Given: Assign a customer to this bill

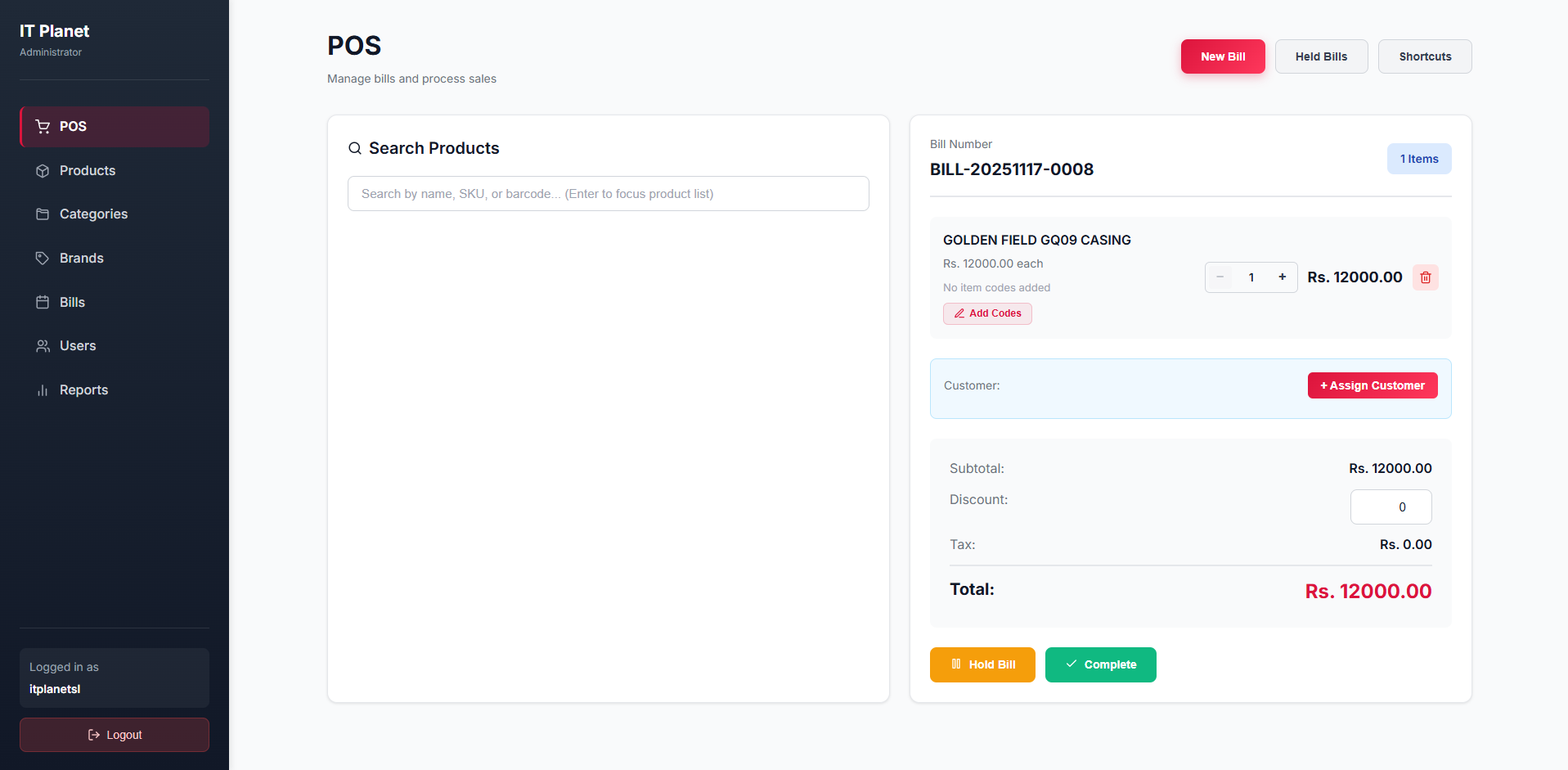Looking at the screenshot, I should [1372, 385].
